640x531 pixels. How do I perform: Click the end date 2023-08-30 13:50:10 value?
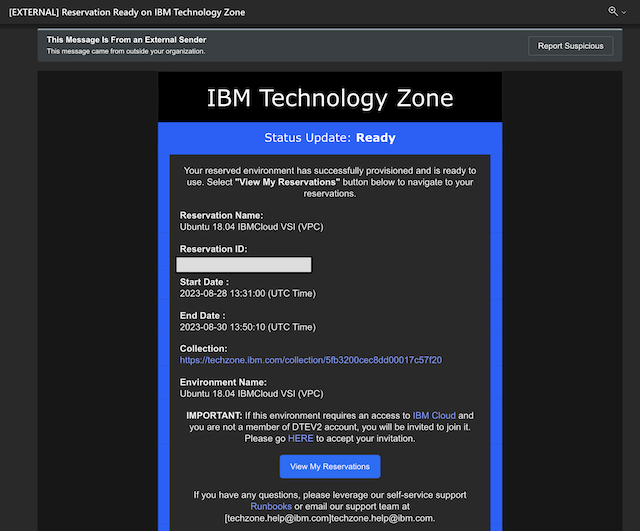tap(248, 327)
